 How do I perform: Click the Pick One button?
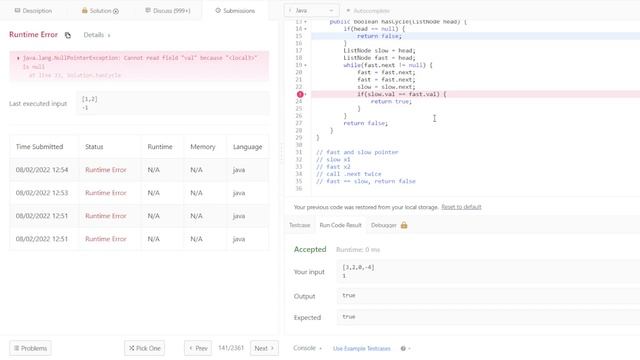click(x=144, y=348)
